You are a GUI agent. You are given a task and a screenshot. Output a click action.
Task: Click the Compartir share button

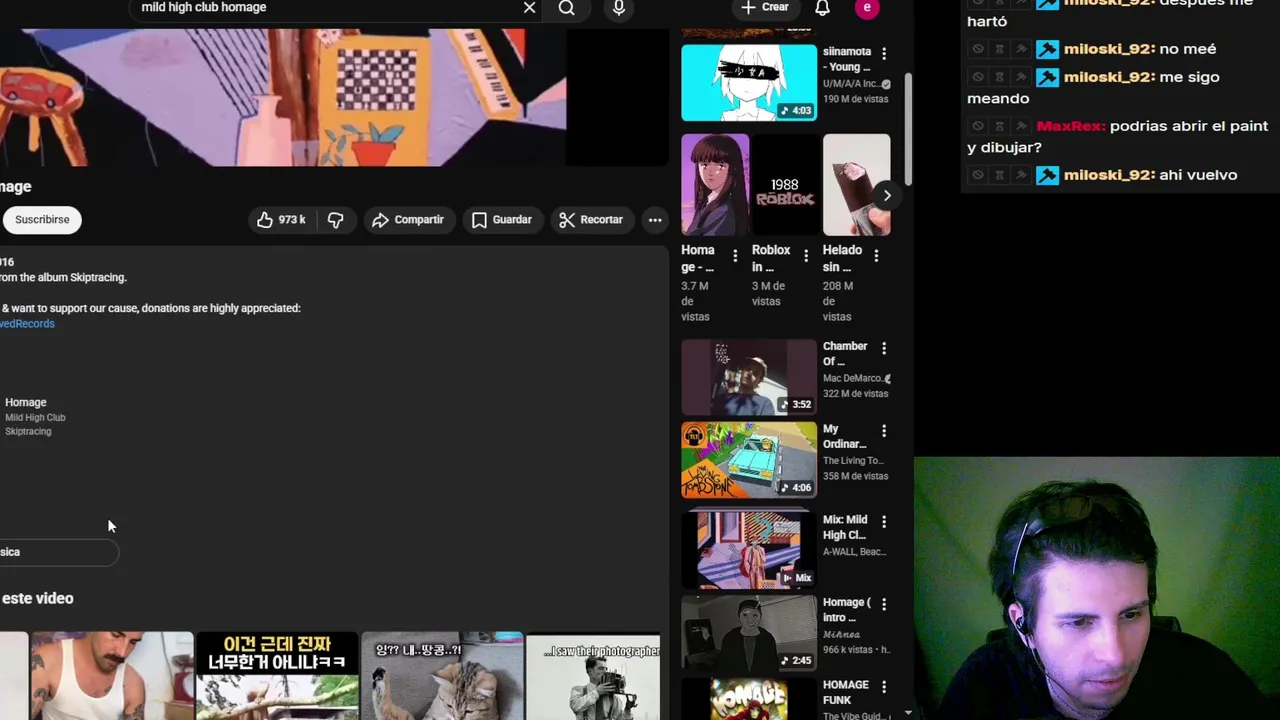click(408, 220)
